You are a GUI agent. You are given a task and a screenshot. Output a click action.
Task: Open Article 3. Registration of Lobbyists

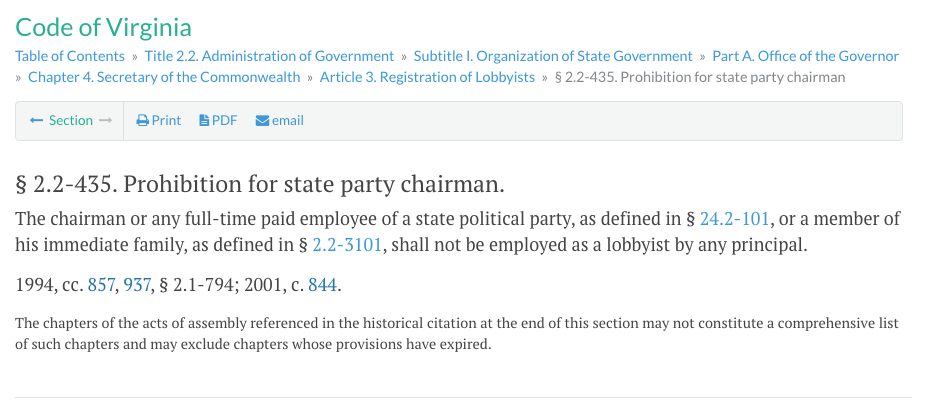[x=427, y=77]
